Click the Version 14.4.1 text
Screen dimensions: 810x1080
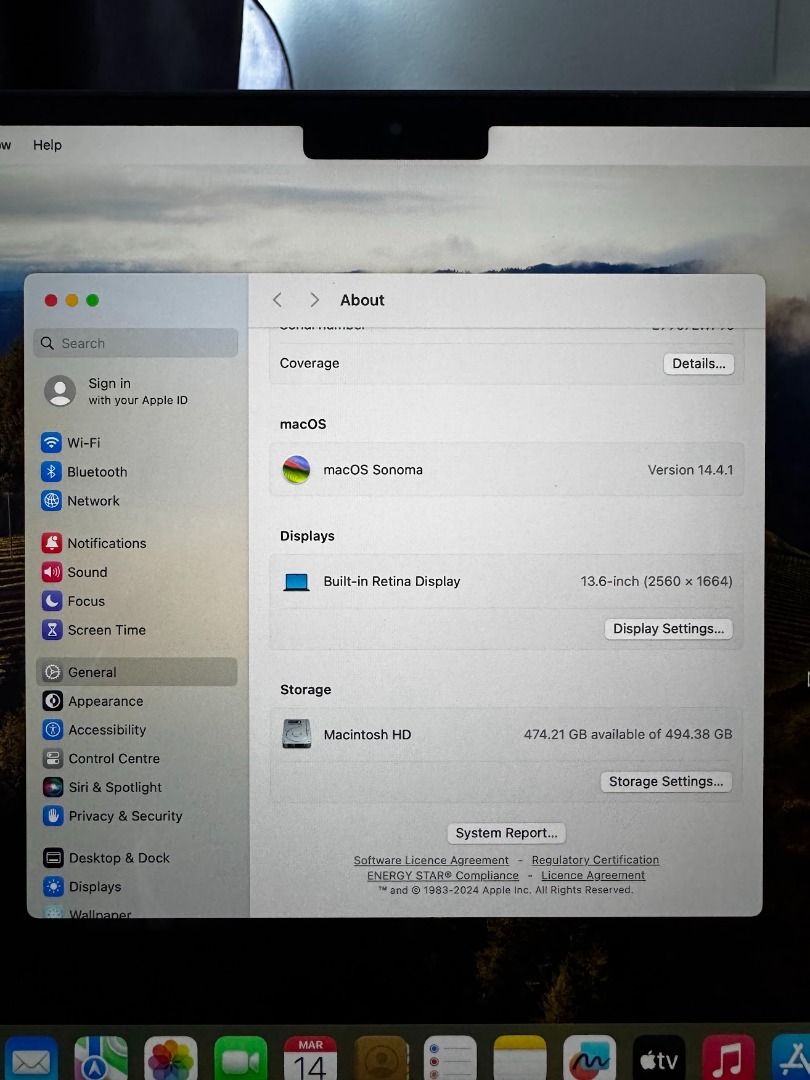point(690,470)
